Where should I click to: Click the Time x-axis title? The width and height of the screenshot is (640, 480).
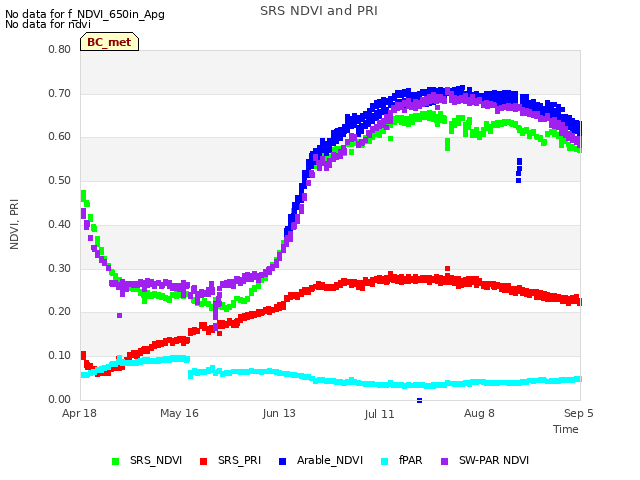pos(566,429)
